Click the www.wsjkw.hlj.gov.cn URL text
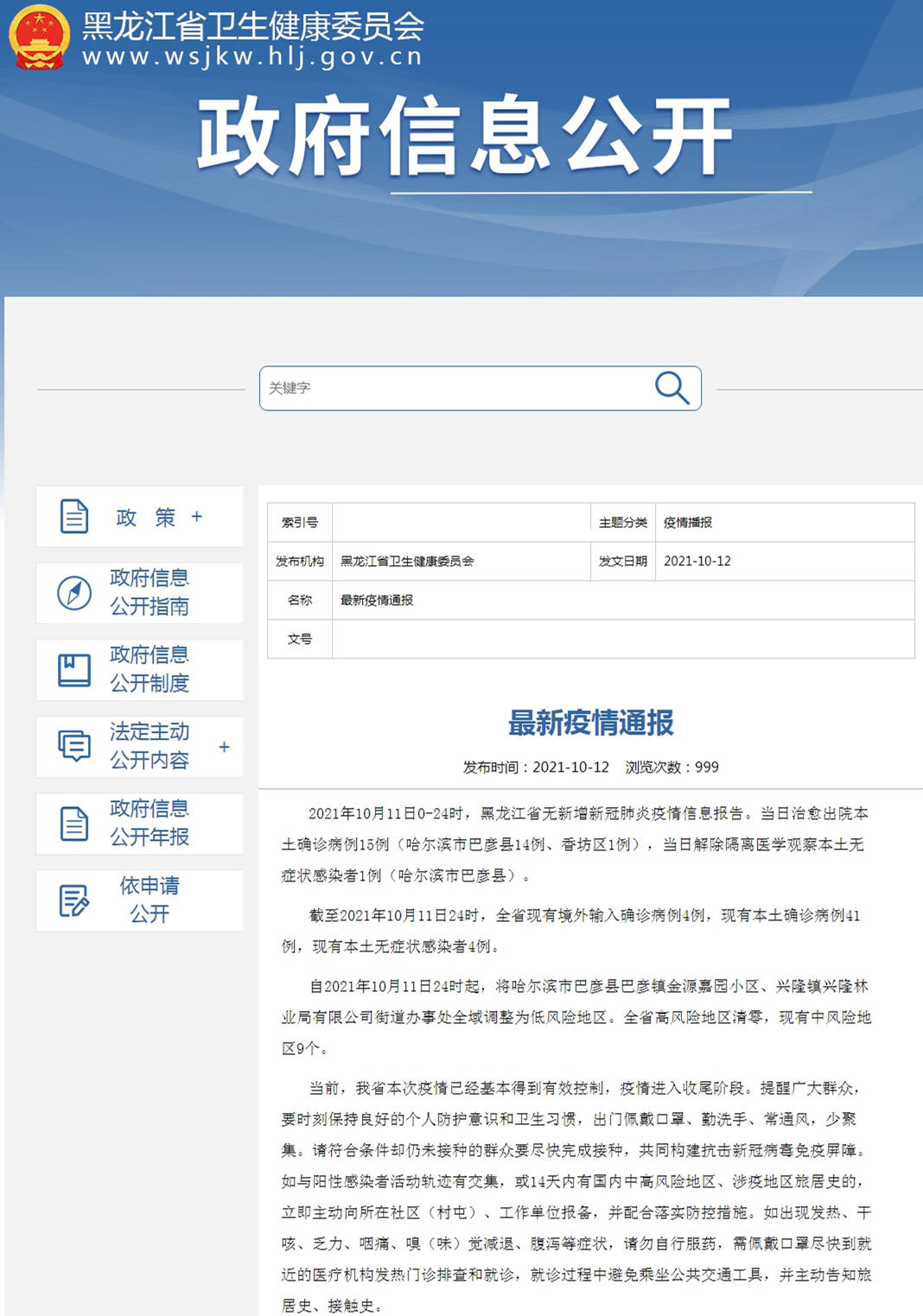This screenshot has height=1316, width=923. pos(248,56)
